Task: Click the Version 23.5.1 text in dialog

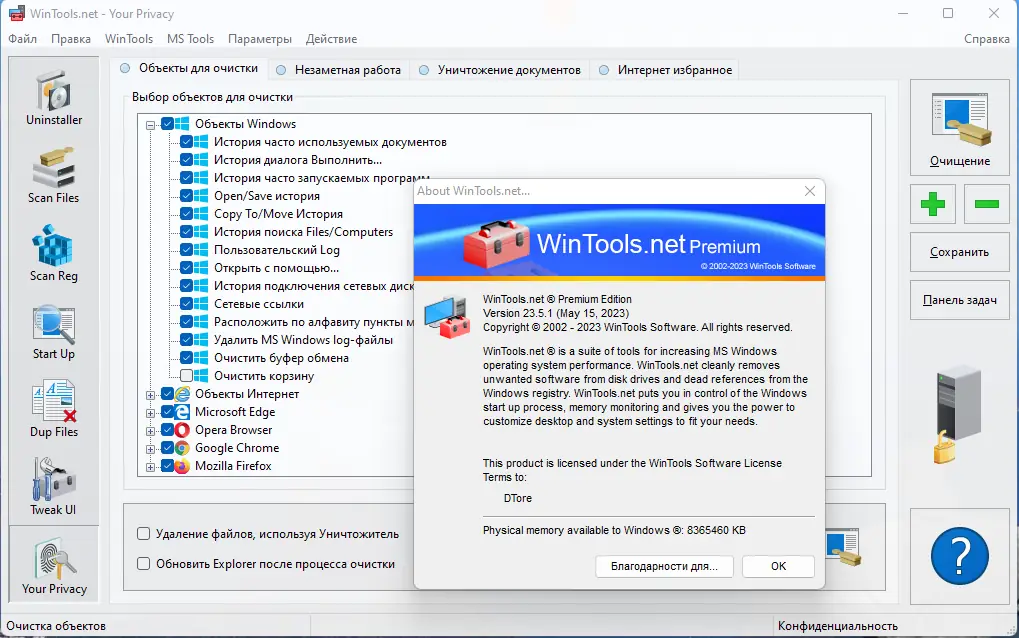Action: (556, 313)
